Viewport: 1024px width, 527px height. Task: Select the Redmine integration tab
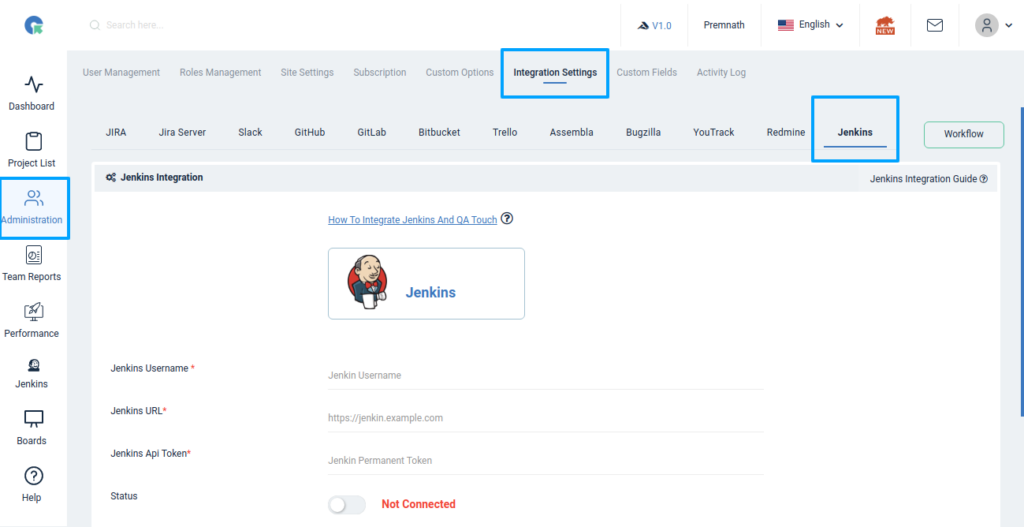(786, 132)
